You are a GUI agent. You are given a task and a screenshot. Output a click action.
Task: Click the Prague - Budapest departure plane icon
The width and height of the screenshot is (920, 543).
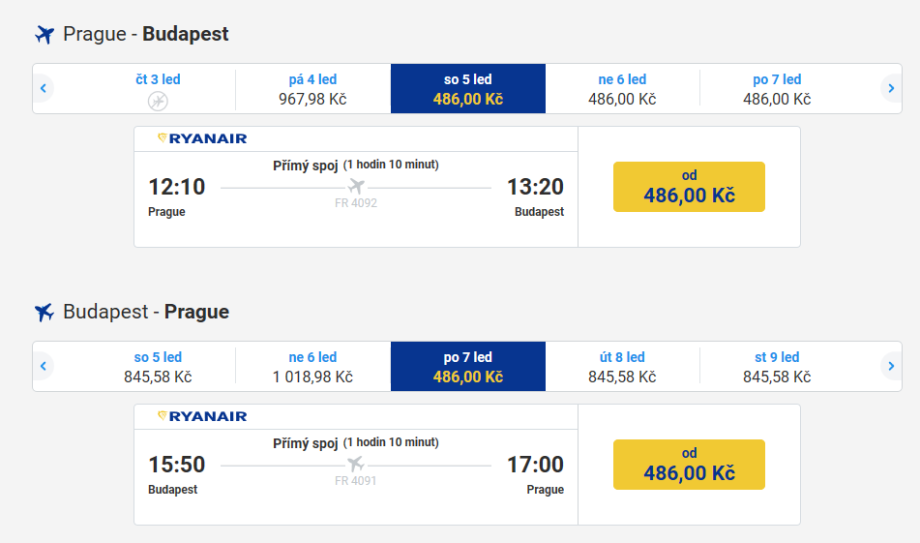(x=44, y=35)
